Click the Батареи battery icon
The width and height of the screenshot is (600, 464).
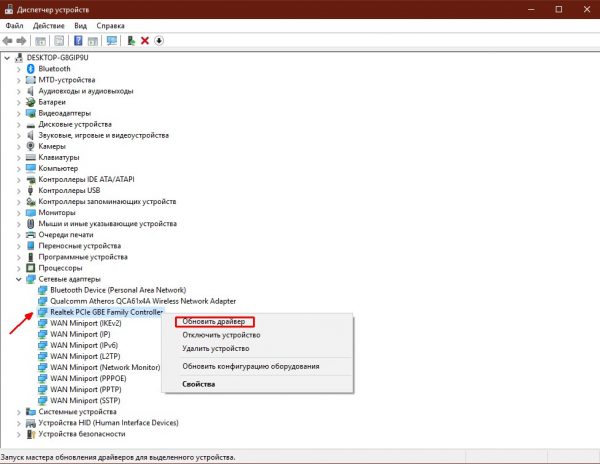click(31, 102)
